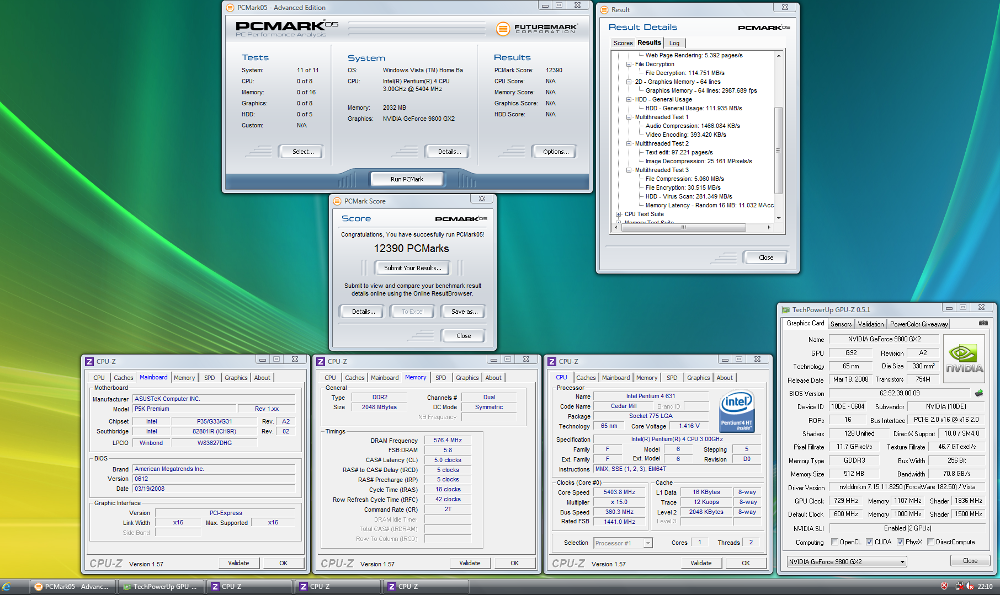The width and height of the screenshot is (1000, 595).
Task: Click 'Video Encoding: 393.420 KB/s' row
Action: (686, 135)
